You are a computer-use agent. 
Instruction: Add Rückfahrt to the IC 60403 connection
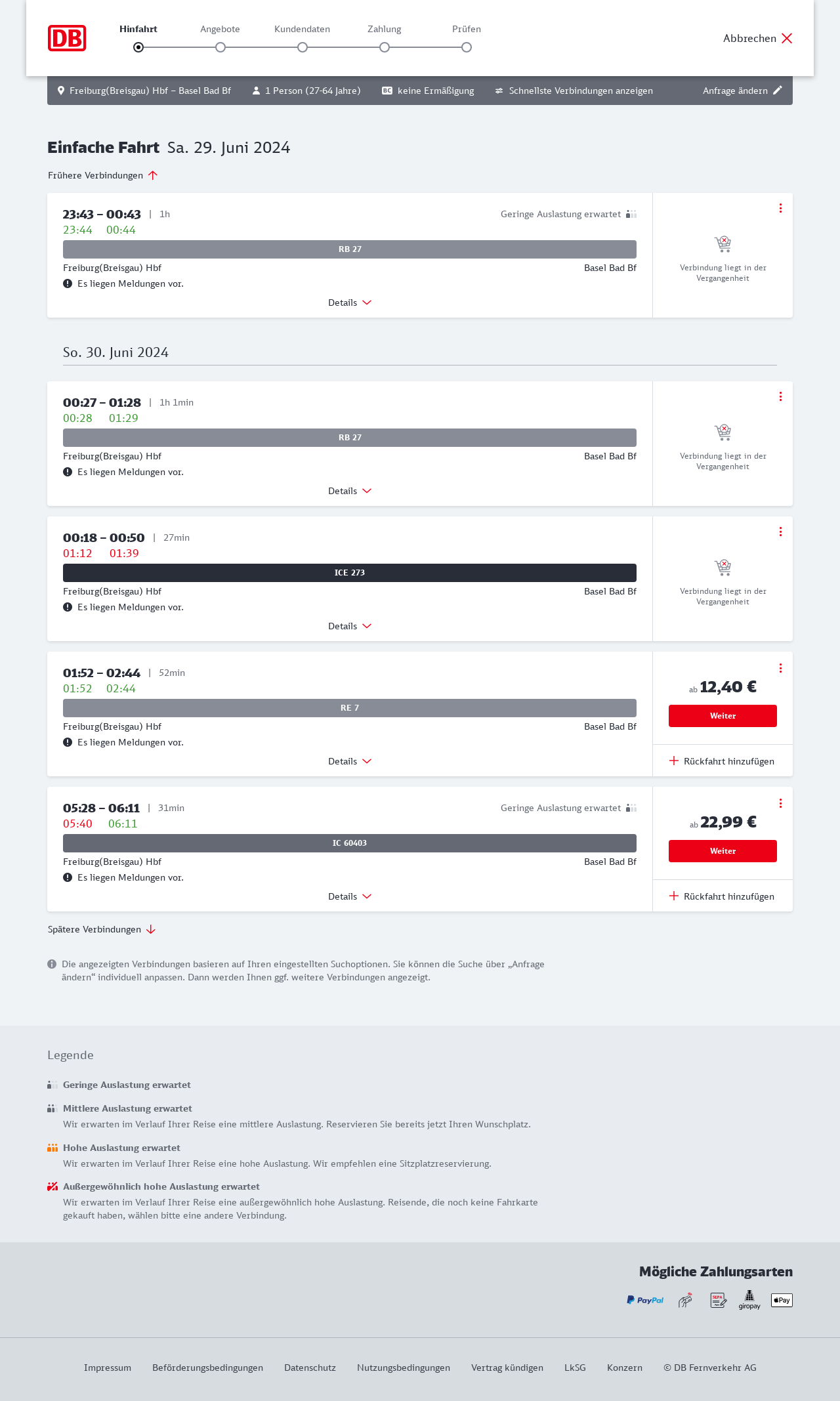click(x=723, y=896)
